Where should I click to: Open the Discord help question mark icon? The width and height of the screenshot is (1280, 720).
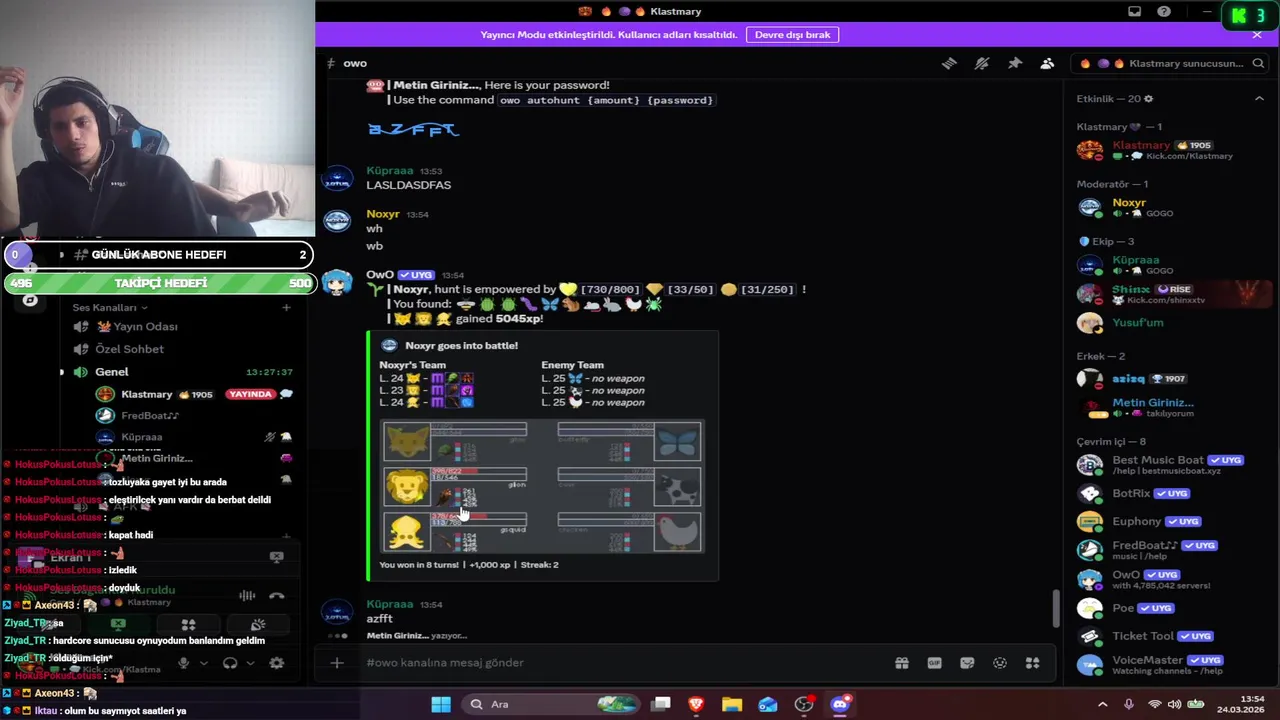(x=1164, y=12)
